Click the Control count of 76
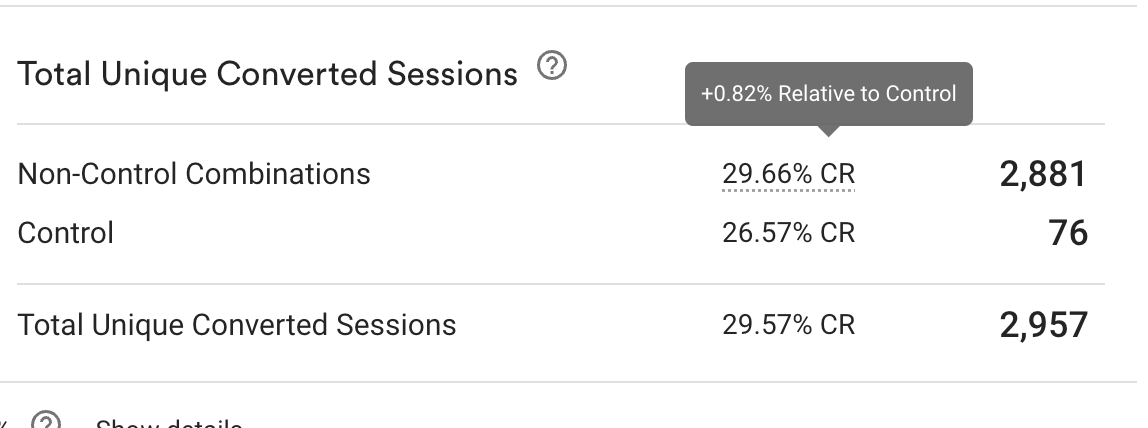 pyautogui.click(x=1068, y=233)
